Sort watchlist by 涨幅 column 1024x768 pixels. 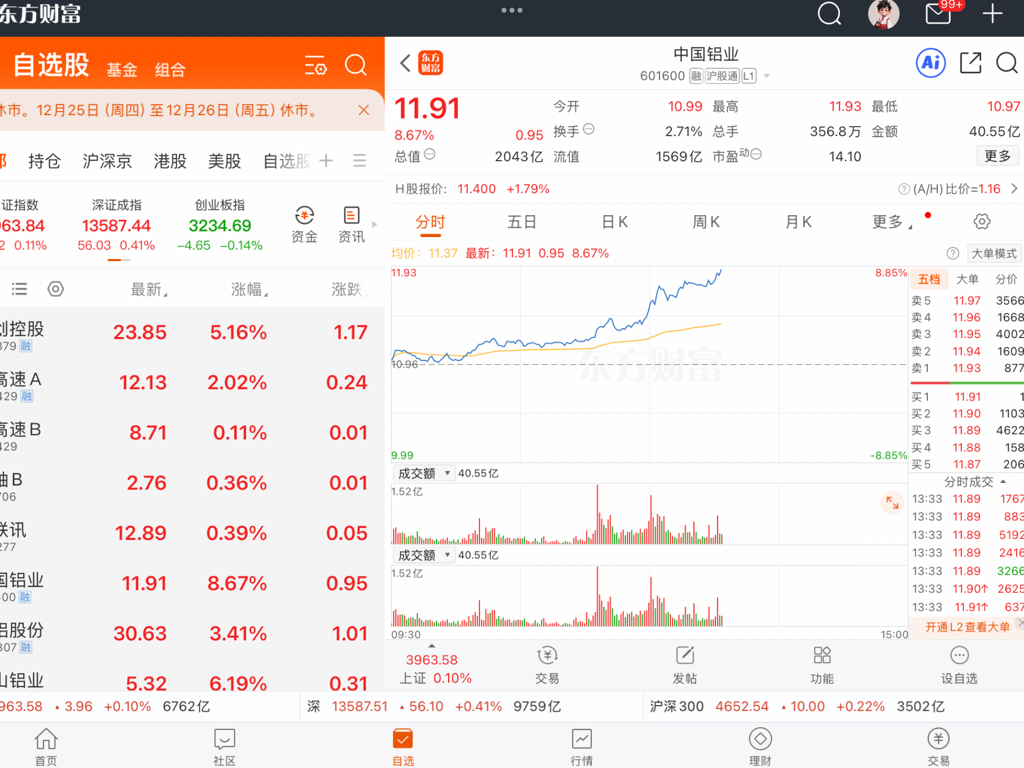coord(249,289)
